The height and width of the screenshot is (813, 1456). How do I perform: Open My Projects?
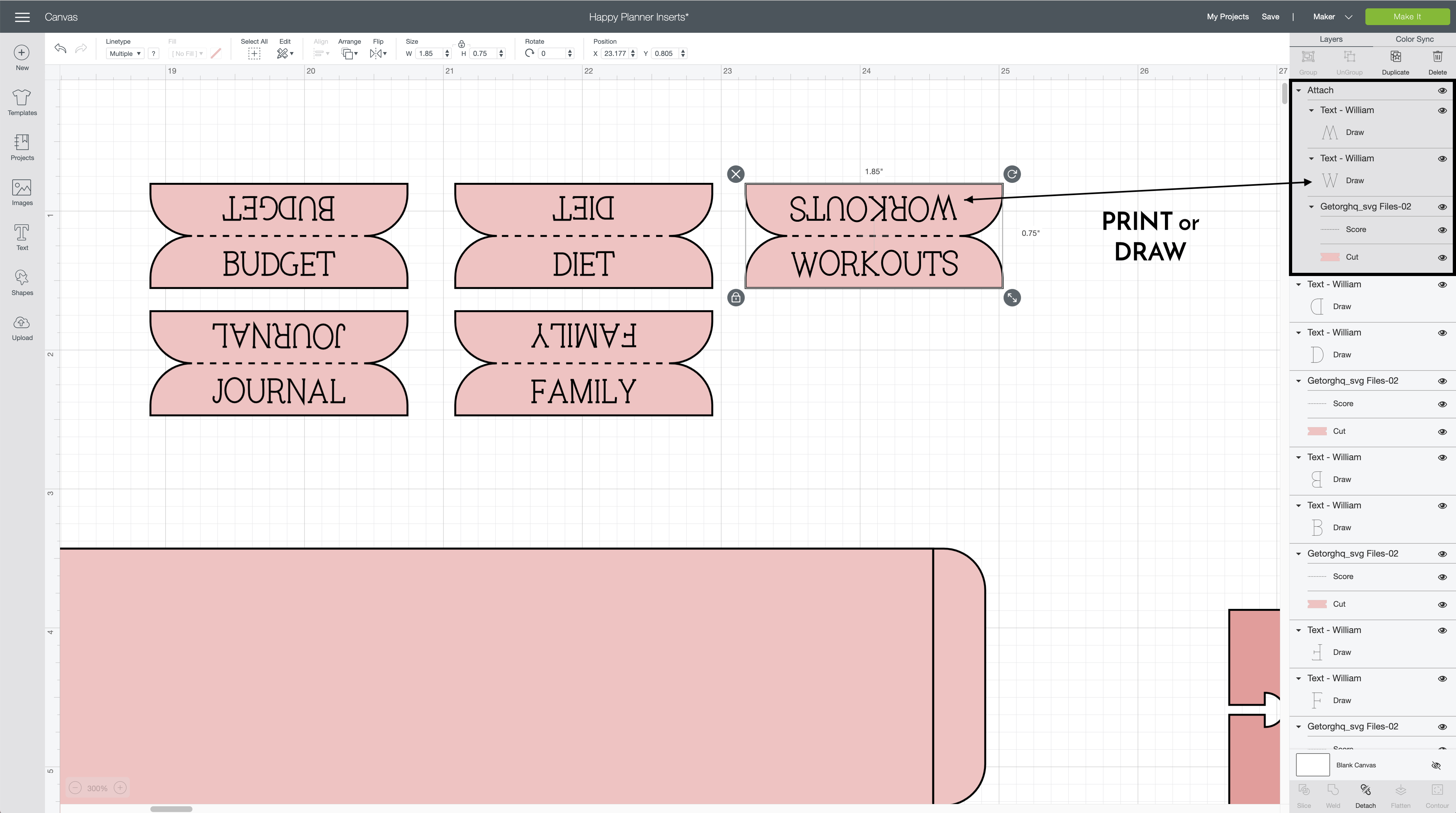tap(1227, 17)
